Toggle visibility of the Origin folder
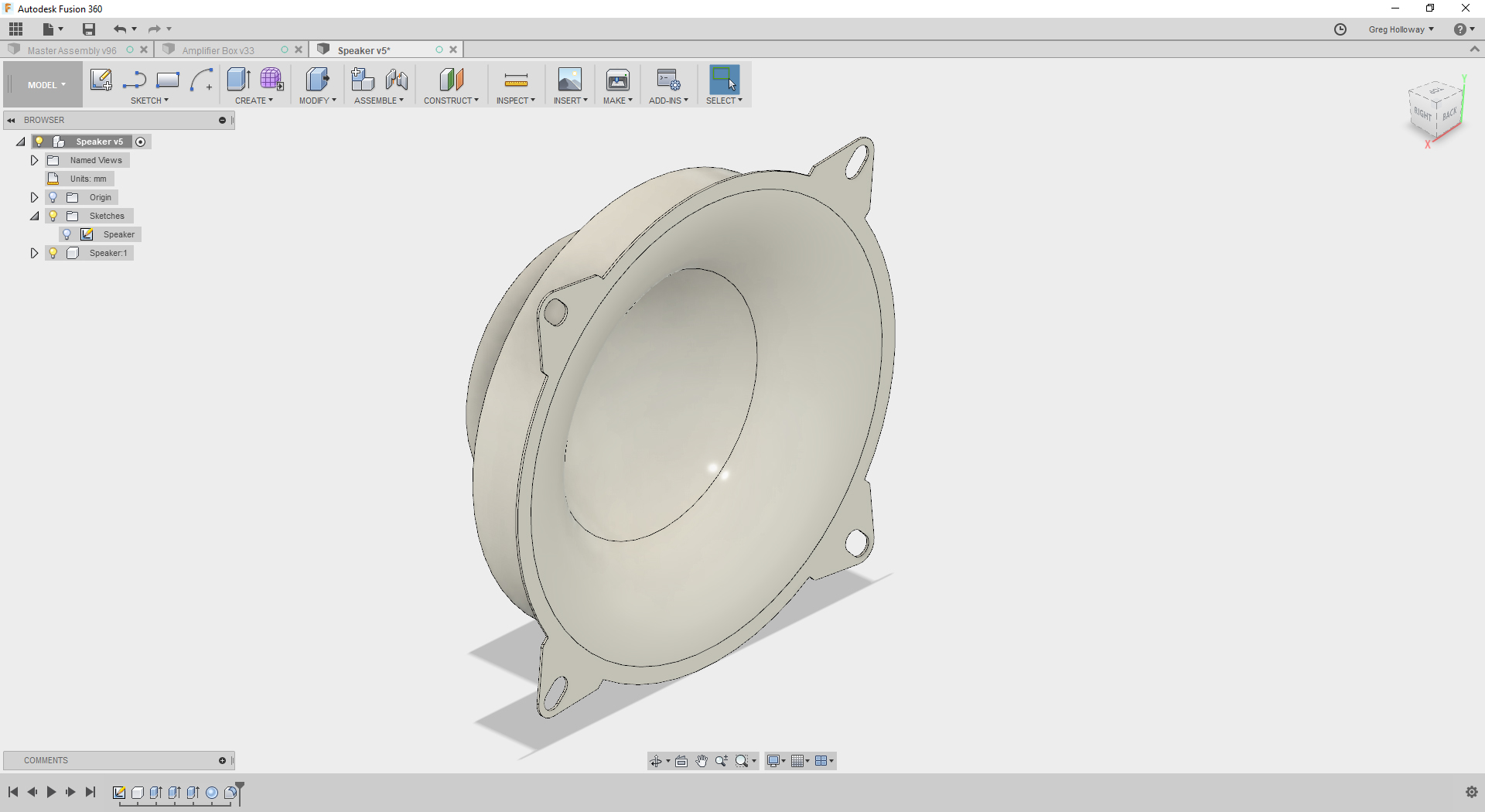Screen dimensions: 1485x812 [x=52, y=197]
